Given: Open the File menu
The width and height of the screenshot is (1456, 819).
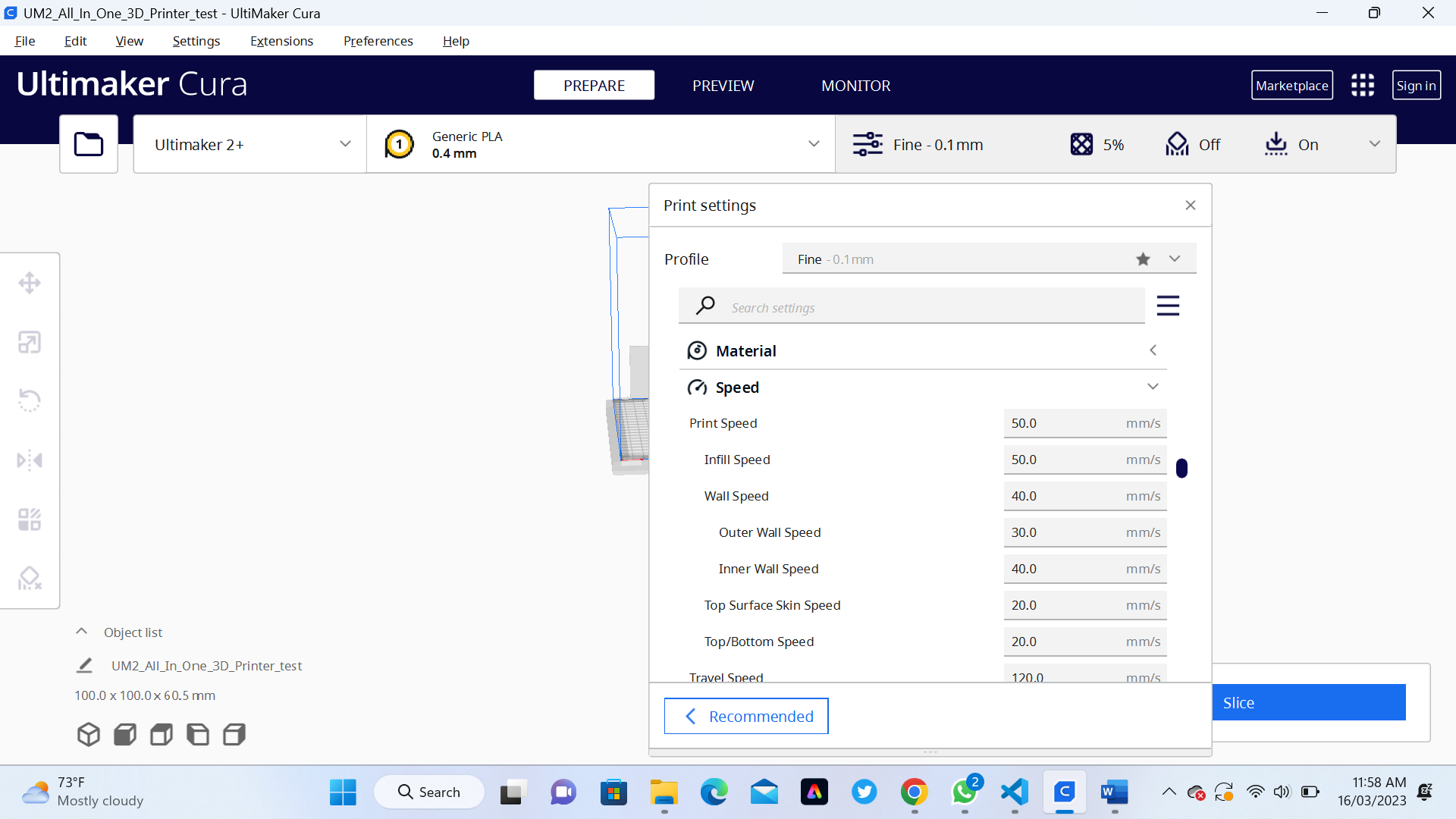Looking at the screenshot, I should coord(25,41).
